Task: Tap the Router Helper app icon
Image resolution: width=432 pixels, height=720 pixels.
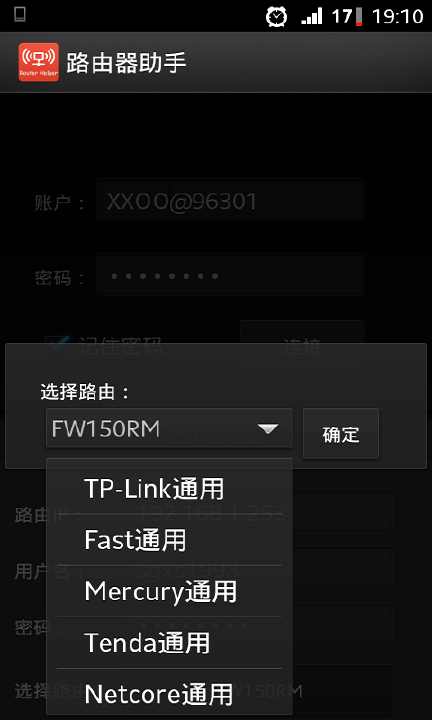Action: (39, 62)
